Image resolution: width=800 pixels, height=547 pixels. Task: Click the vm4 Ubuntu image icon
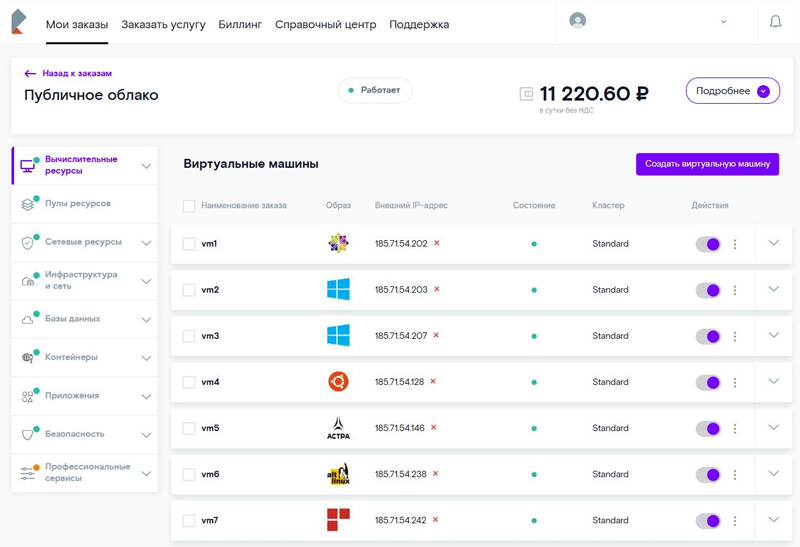338,382
